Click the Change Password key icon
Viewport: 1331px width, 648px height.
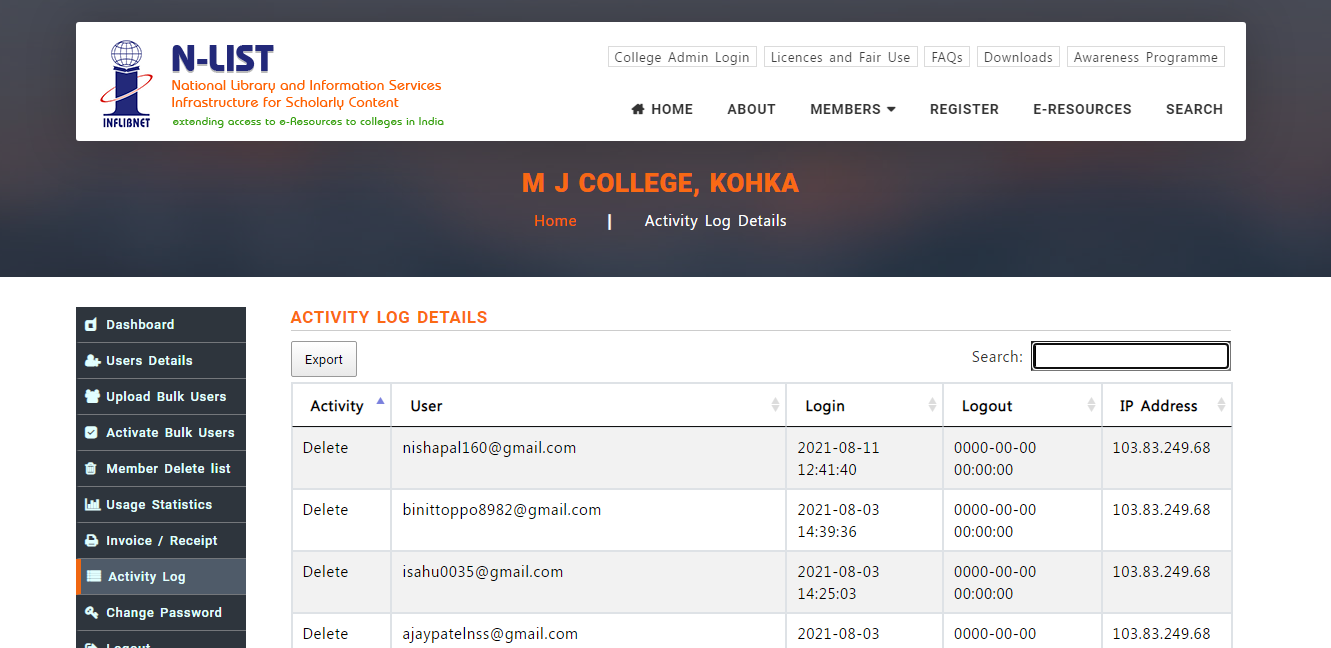(92, 613)
